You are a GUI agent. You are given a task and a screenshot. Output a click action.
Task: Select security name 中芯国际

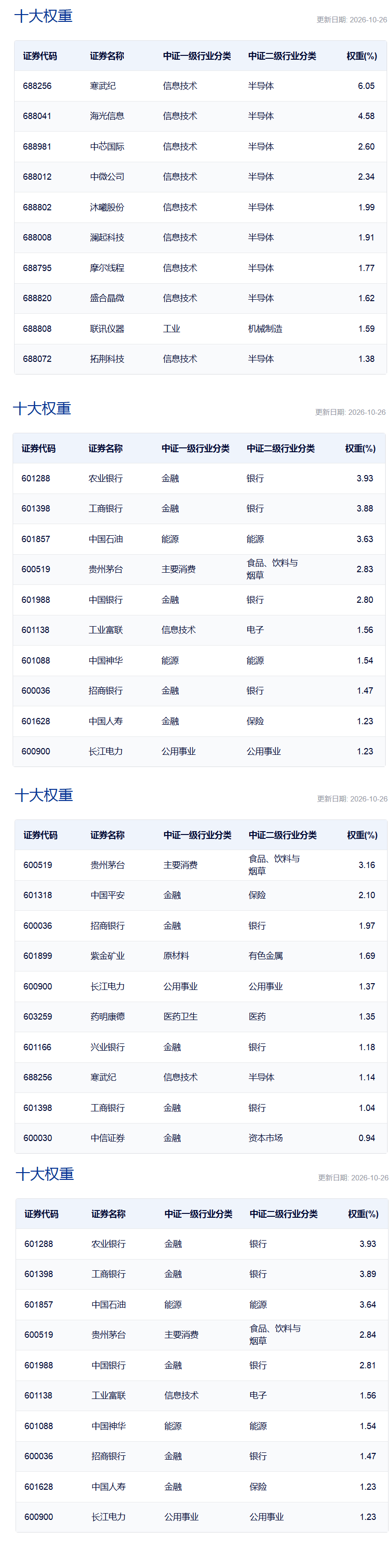coord(107,147)
